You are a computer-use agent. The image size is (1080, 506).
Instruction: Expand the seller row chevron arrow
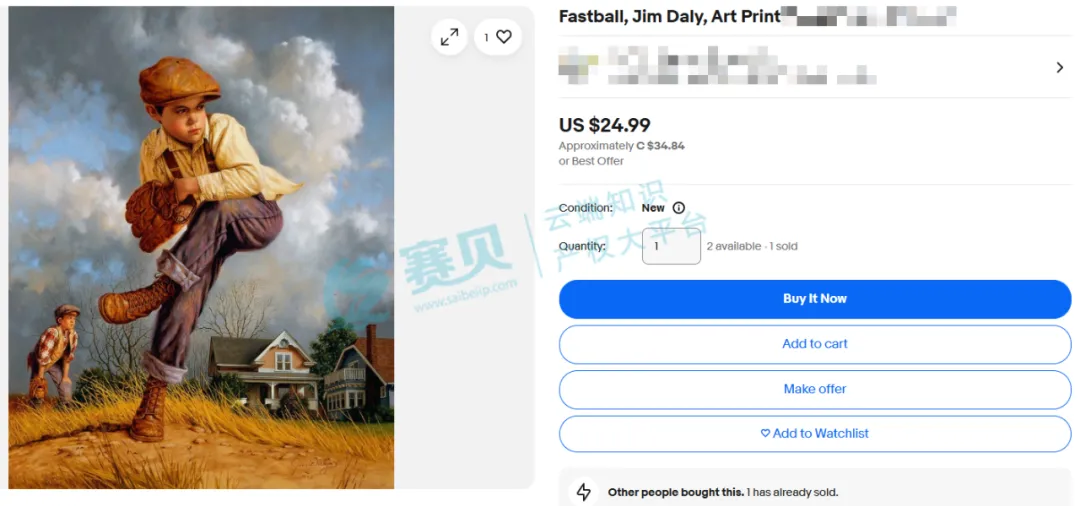[x=1059, y=68]
